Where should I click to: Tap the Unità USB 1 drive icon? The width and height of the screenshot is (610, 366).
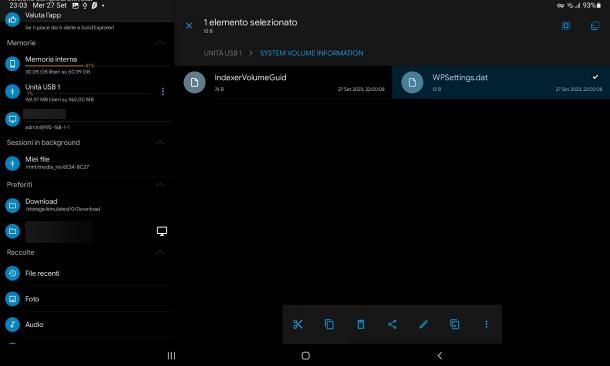[12, 91]
